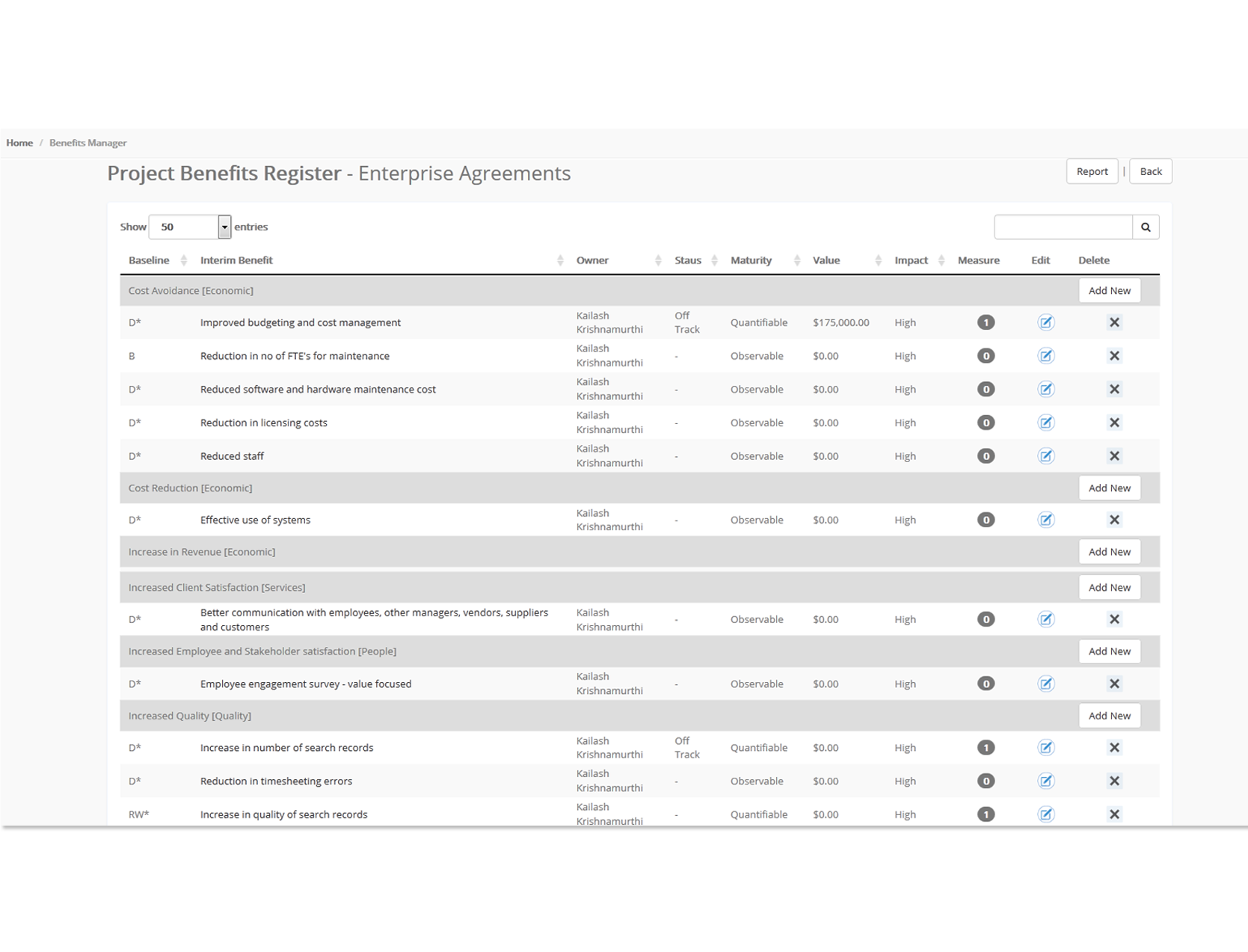Add New benefit under Increase in Revenue
1248x952 pixels.
(x=1109, y=552)
